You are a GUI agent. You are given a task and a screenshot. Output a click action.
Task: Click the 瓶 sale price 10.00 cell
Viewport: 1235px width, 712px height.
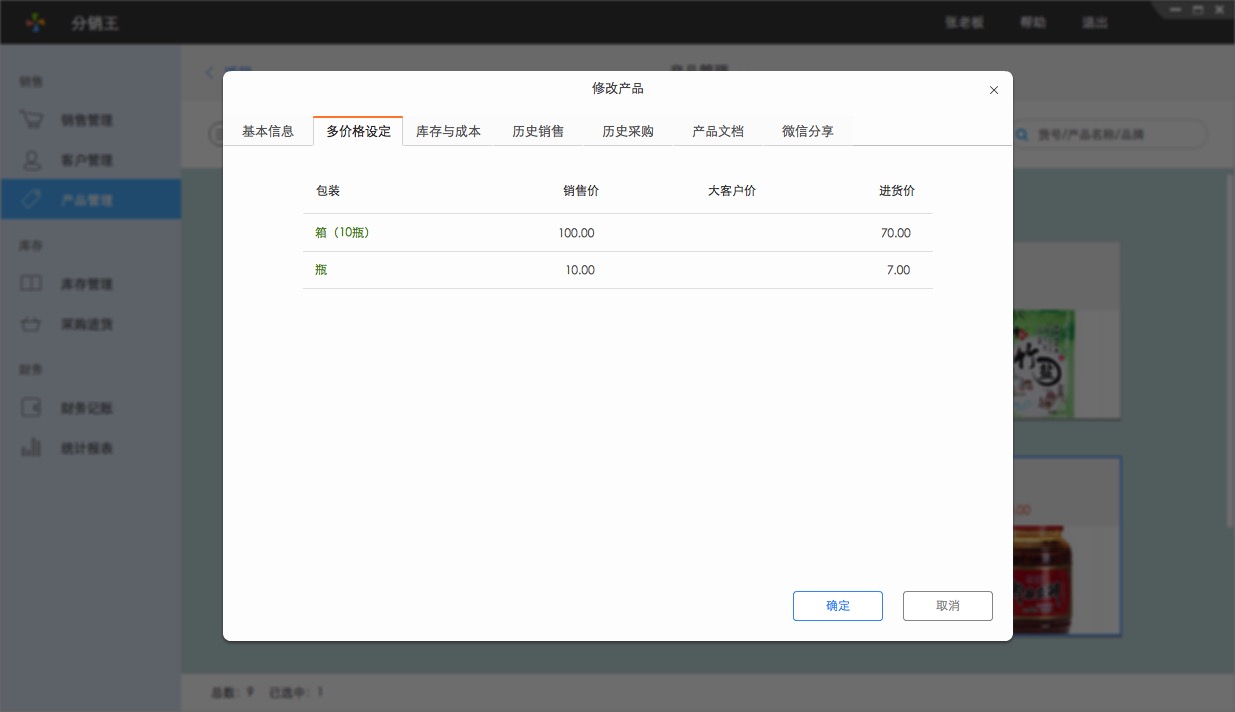click(x=579, y=270)
